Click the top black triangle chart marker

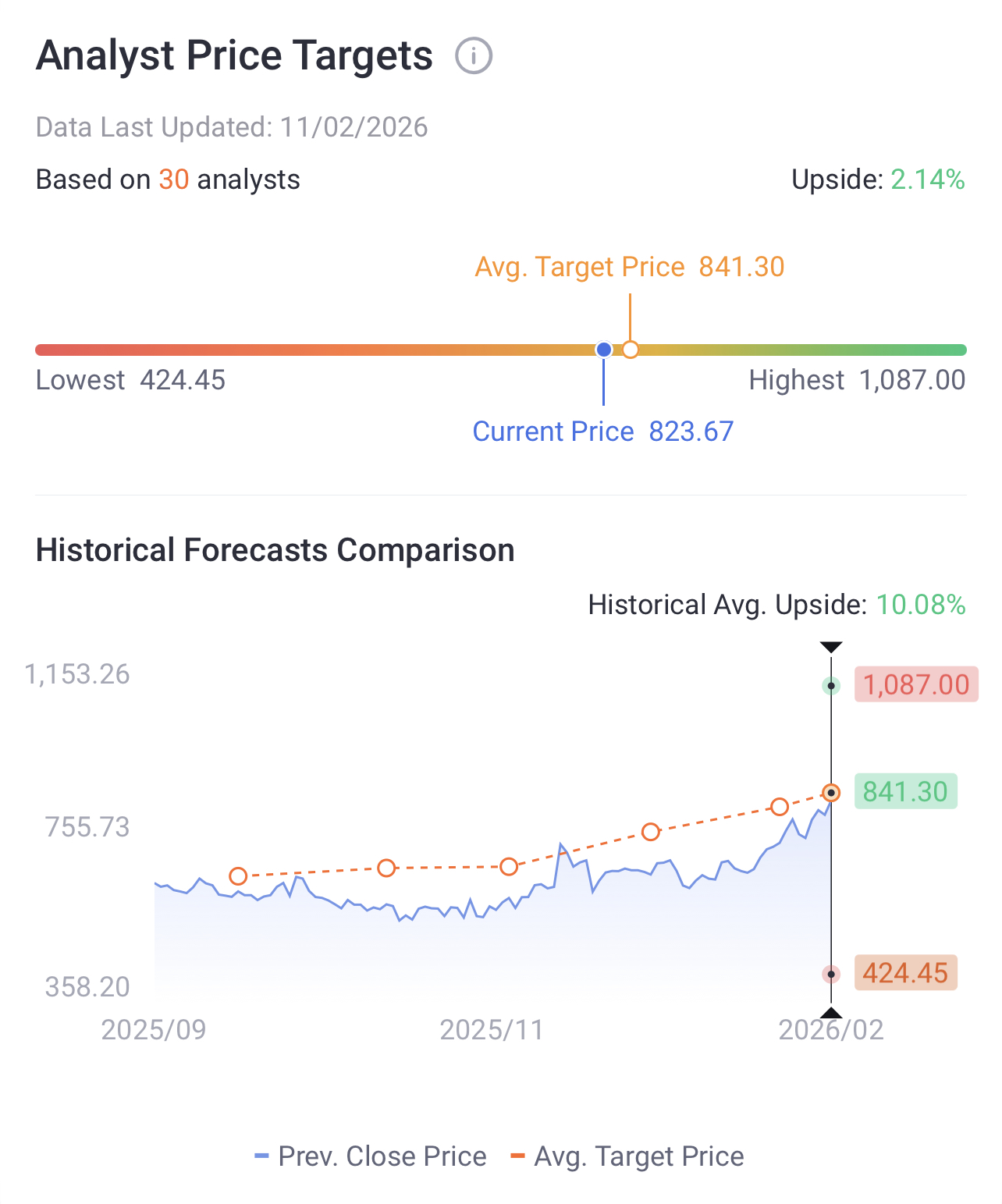[x=831, y=647]
